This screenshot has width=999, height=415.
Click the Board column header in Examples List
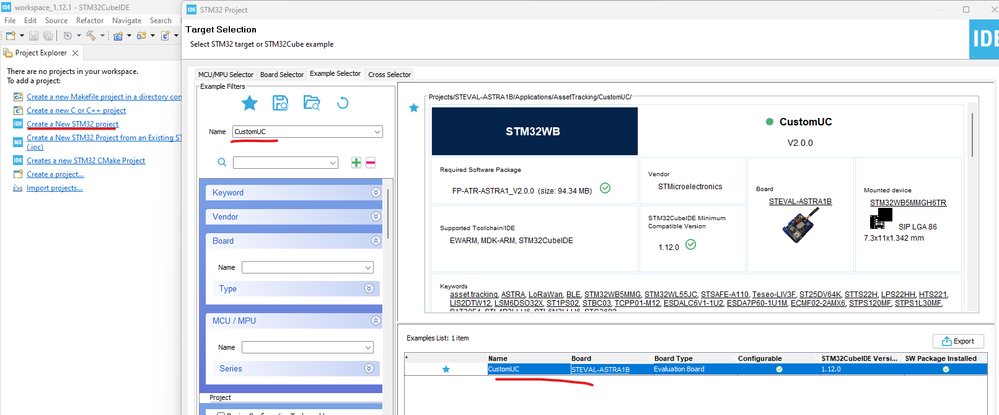(612, 358)
